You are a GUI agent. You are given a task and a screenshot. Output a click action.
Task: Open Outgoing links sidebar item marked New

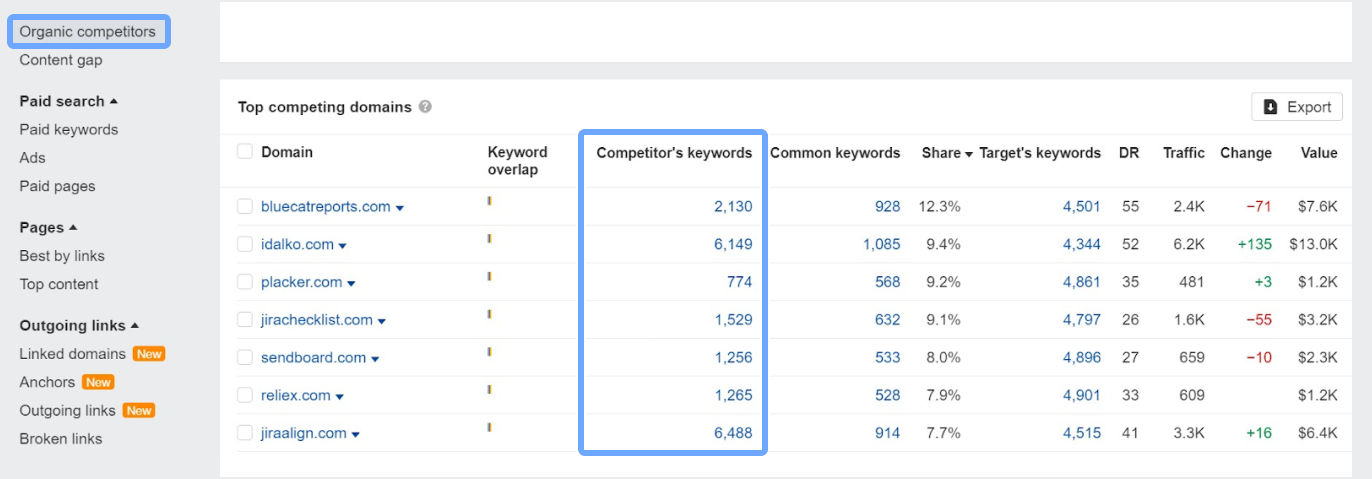click(x=67, y=410)
